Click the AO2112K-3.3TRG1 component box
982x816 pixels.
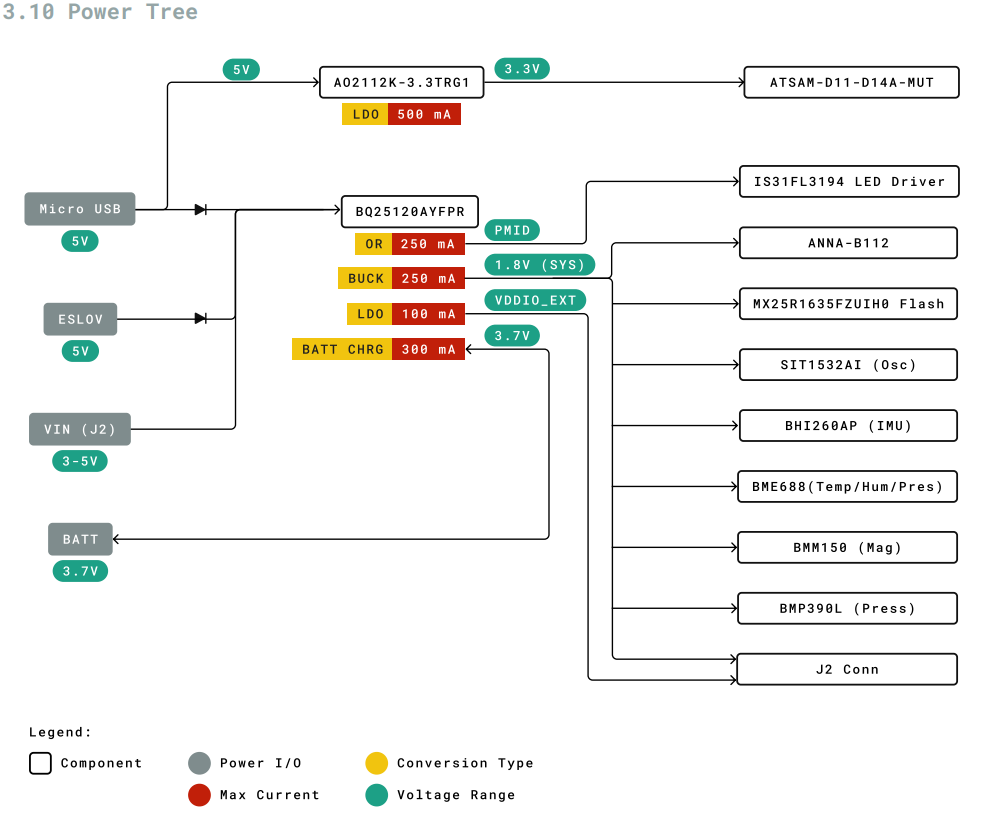click(401, 82)
